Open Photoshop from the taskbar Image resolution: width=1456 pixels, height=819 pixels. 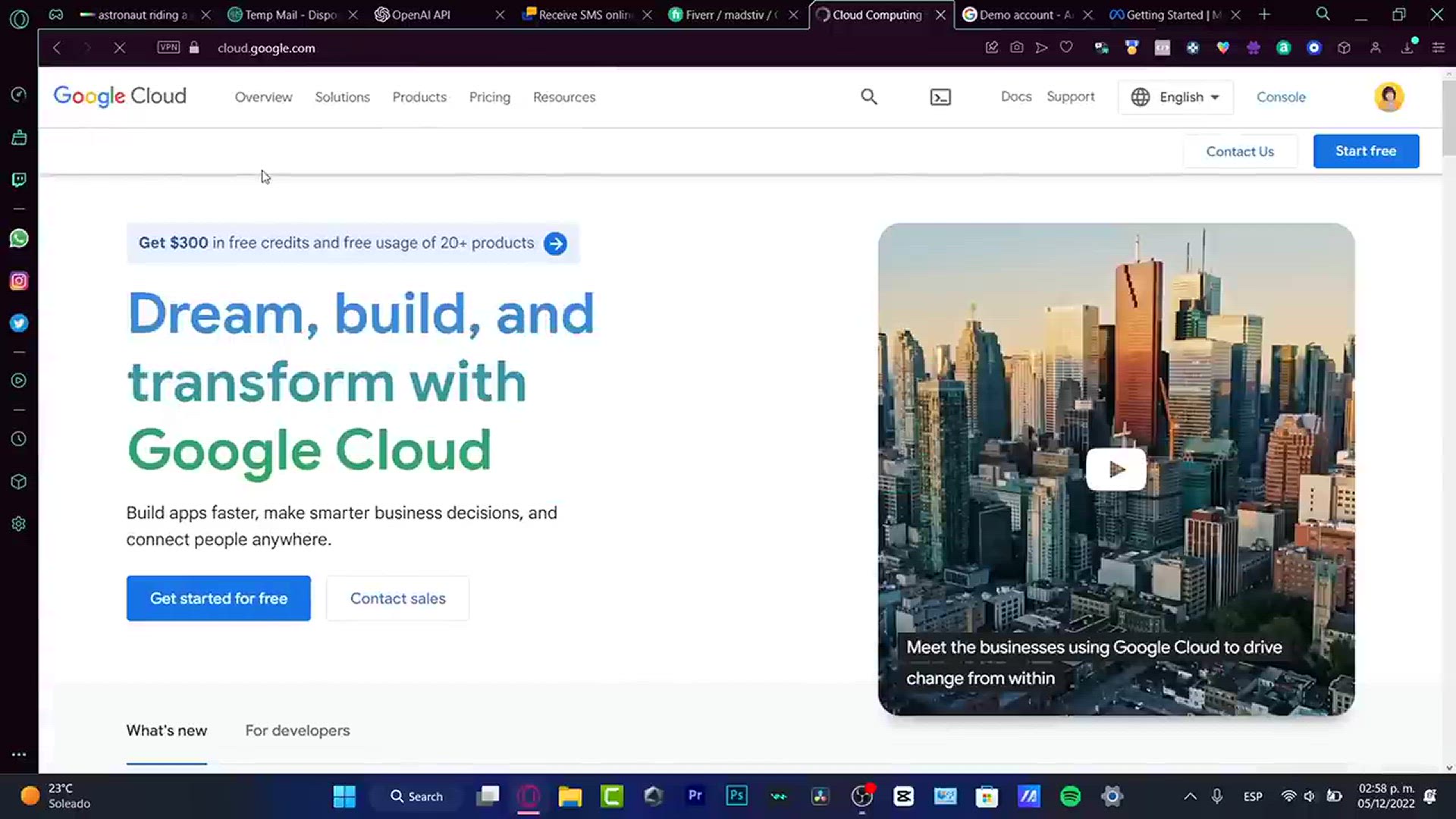[736, 795]
